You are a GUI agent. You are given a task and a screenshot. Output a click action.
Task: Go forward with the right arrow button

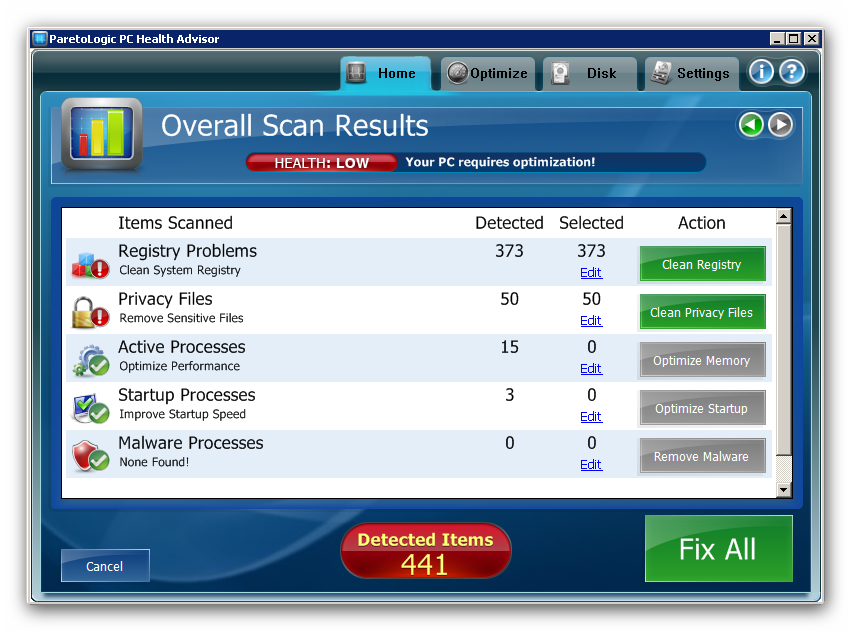point(780,125)
